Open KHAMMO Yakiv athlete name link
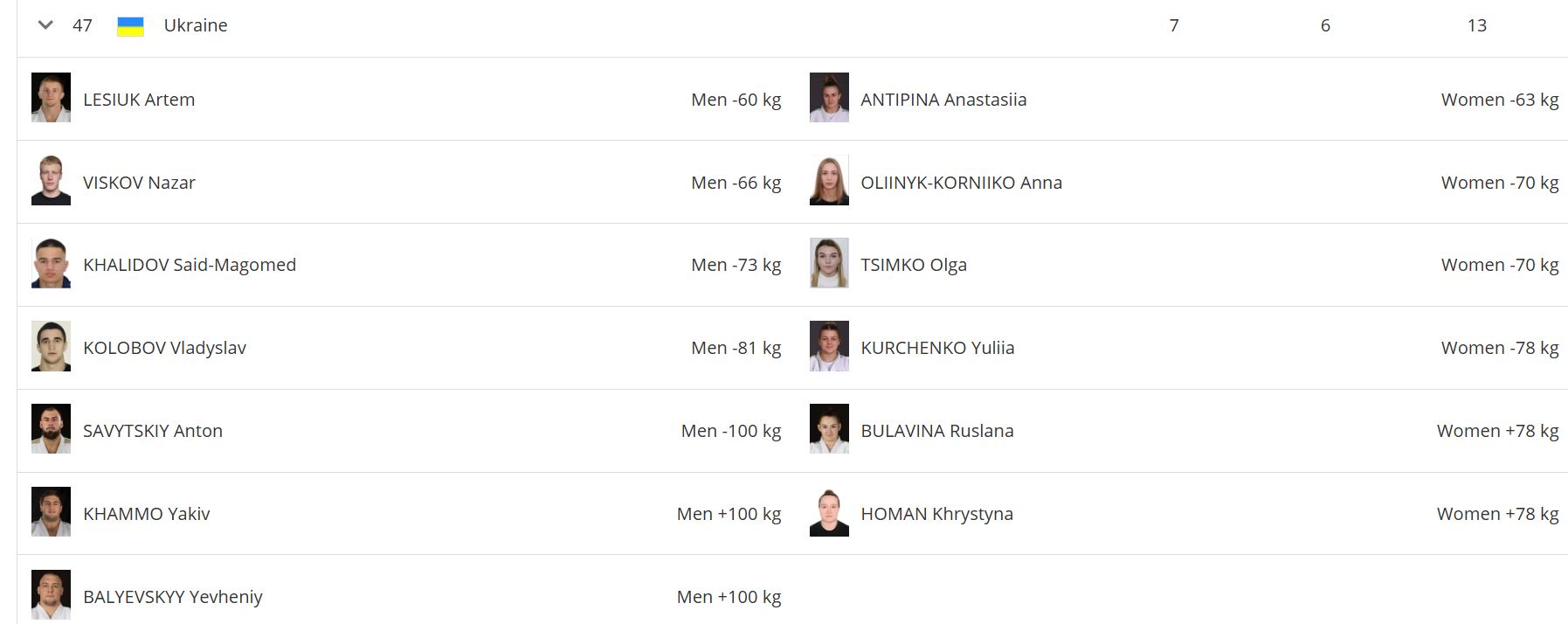 pyautogui.click(x=147, y=514)
